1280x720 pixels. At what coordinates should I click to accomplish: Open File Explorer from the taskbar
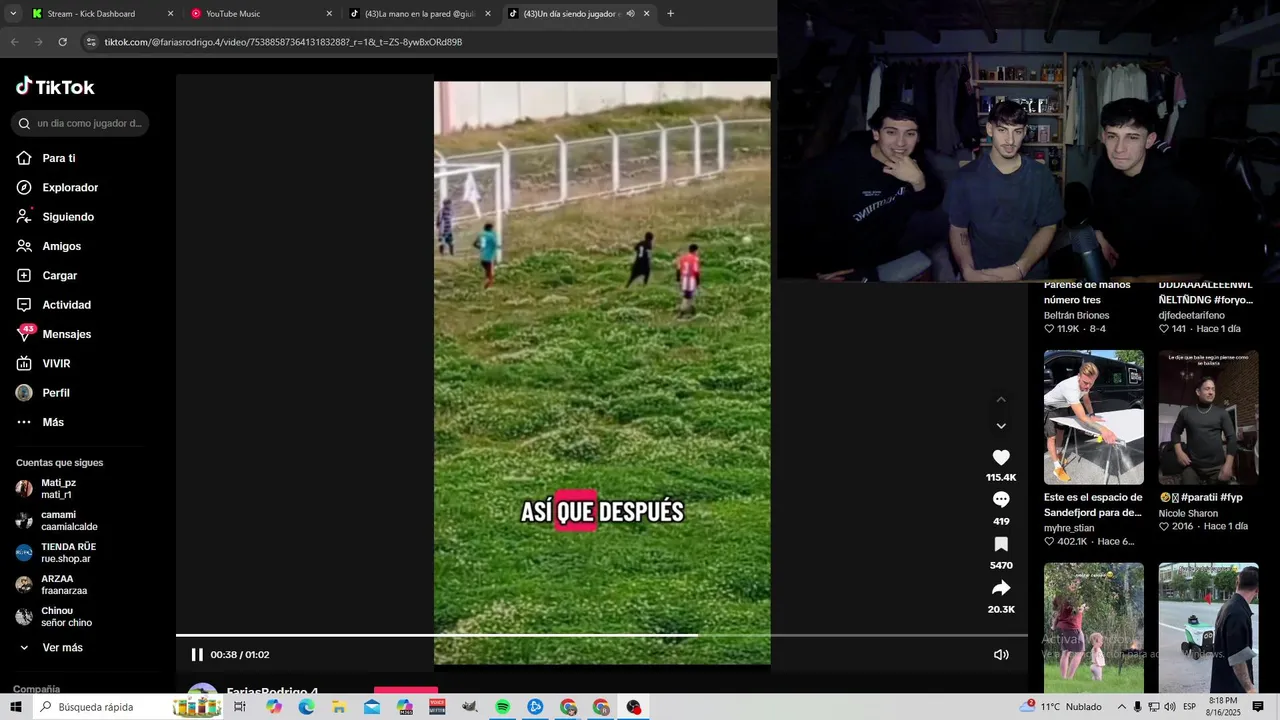(x=339, y=707)
